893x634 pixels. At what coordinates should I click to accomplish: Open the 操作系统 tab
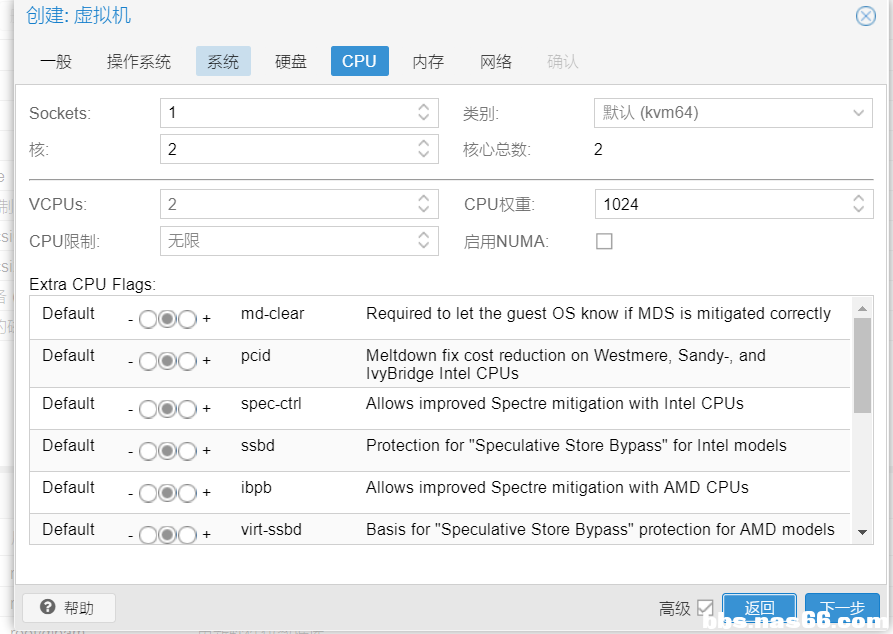pos(139,61)
